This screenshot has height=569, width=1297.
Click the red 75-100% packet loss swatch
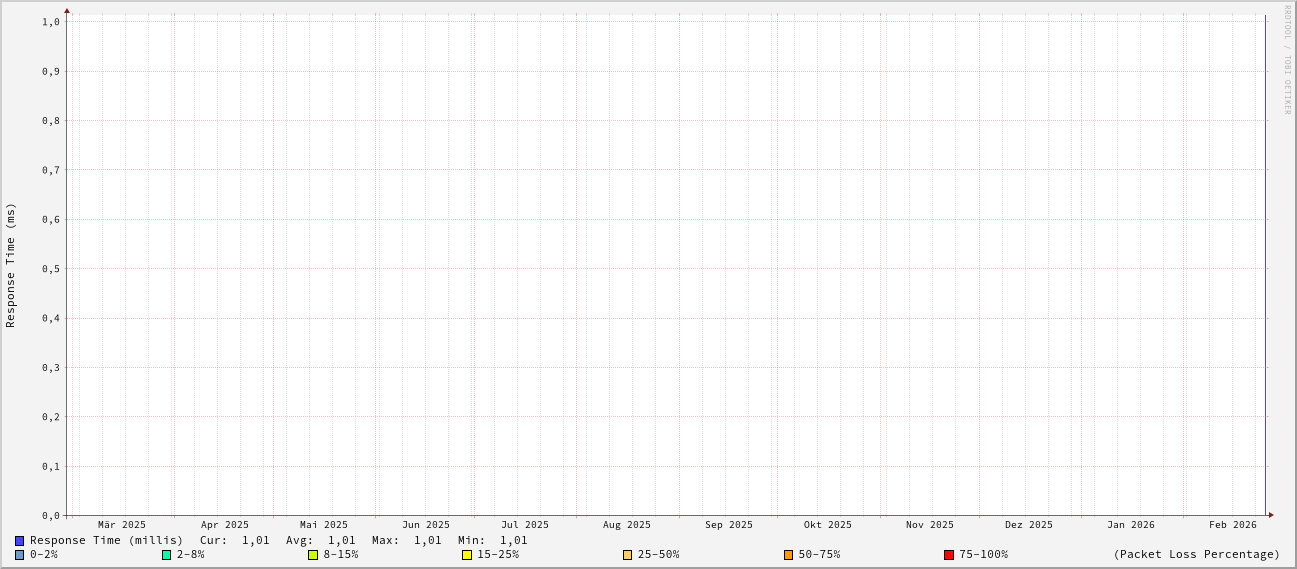[x=949, y=555]
